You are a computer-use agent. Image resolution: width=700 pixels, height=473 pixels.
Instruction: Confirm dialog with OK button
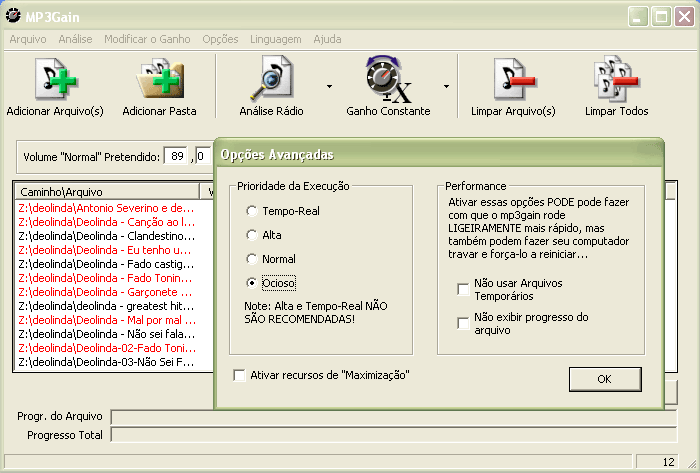point(605,379)
